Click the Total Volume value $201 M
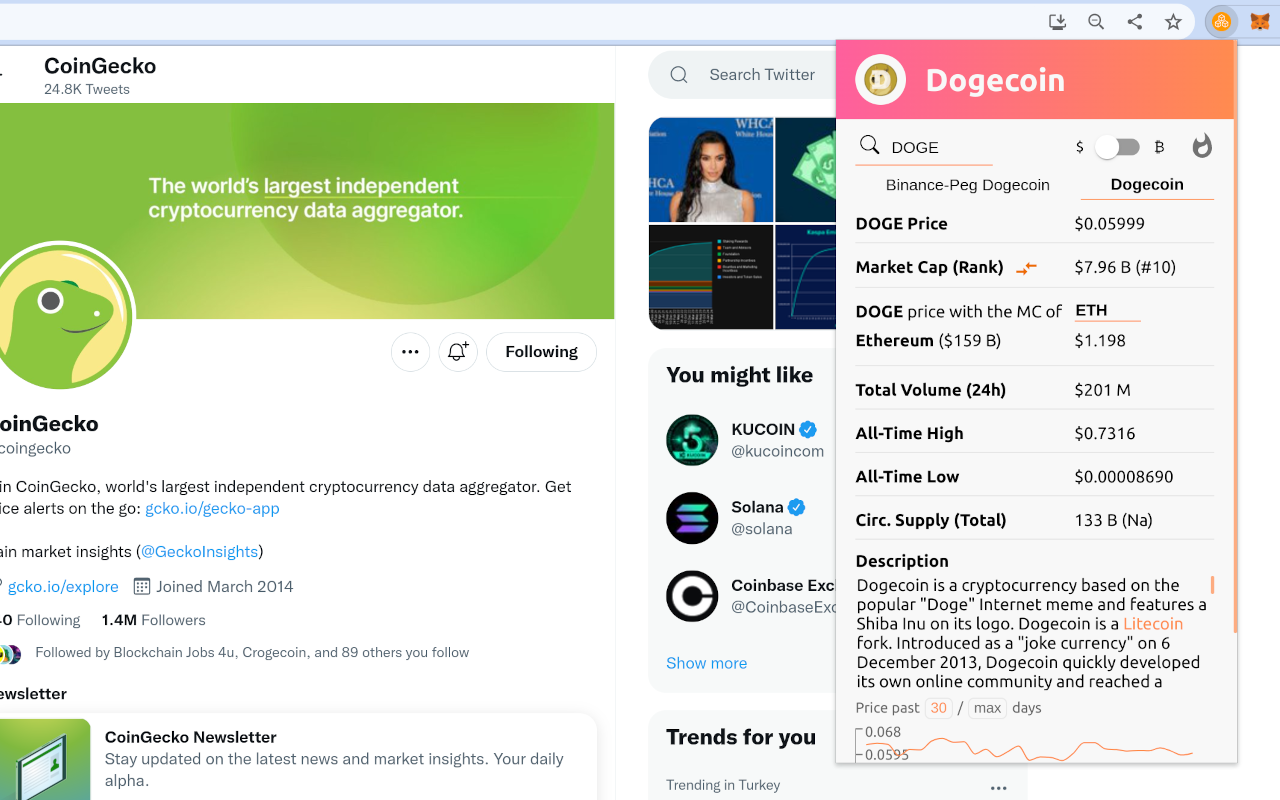The height and width of the screenshot is (800, 1280). [1102, 390]
